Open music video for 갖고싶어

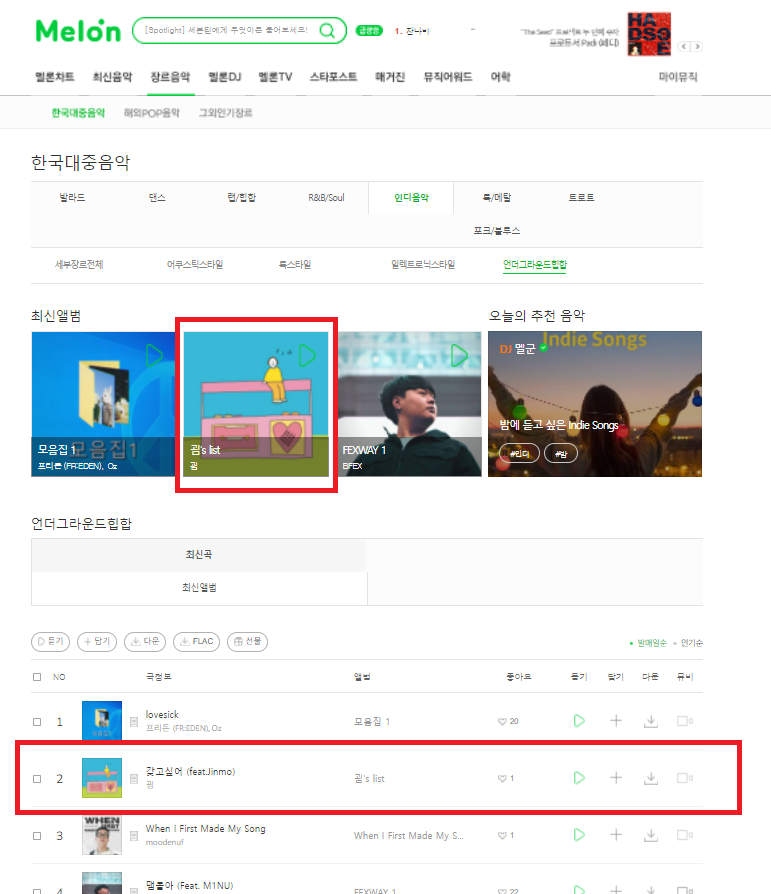(x=684, y=778)
